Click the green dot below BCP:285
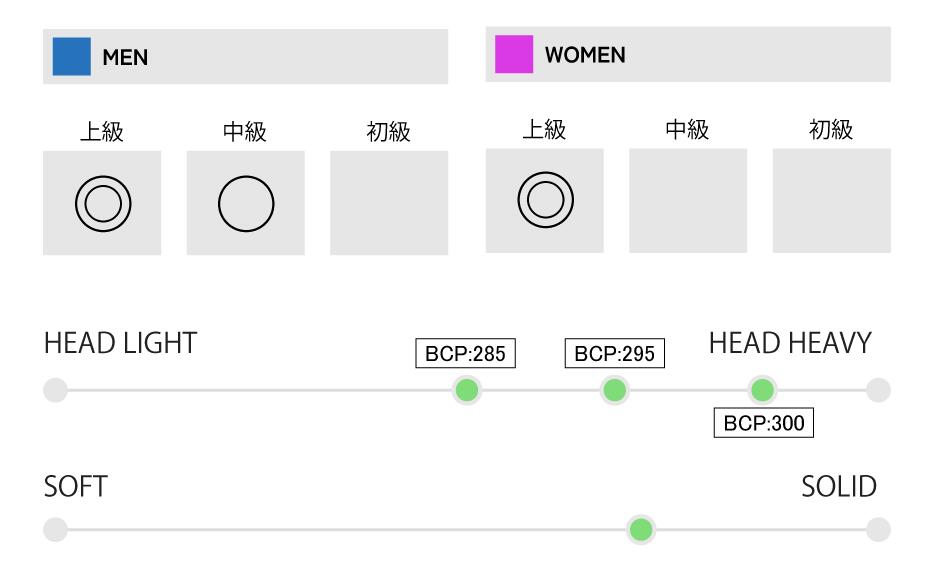This screenshot has width=931, height=573. click(x=466, y=390)
